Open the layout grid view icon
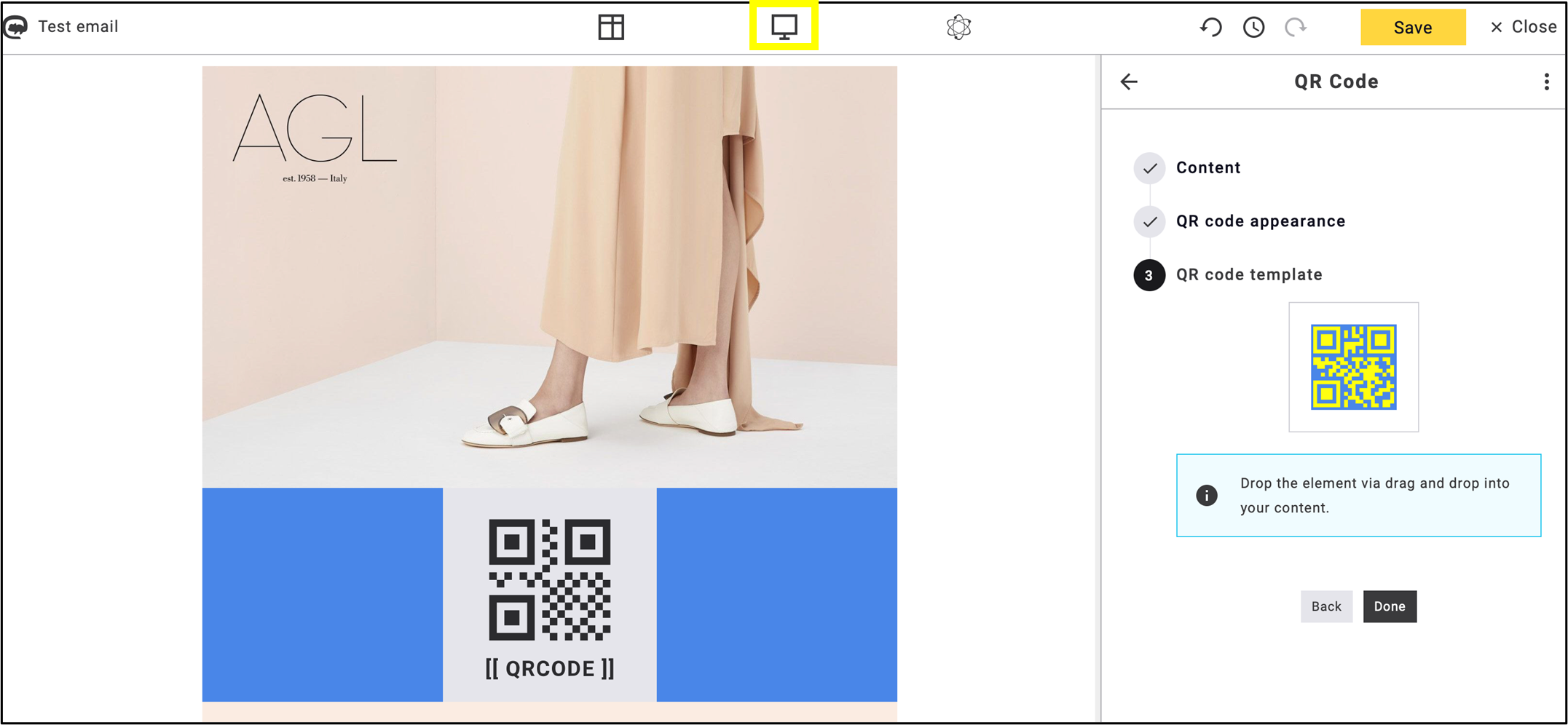The height and width of the screenshot is (725, 1568). click(x=611, y=27)
